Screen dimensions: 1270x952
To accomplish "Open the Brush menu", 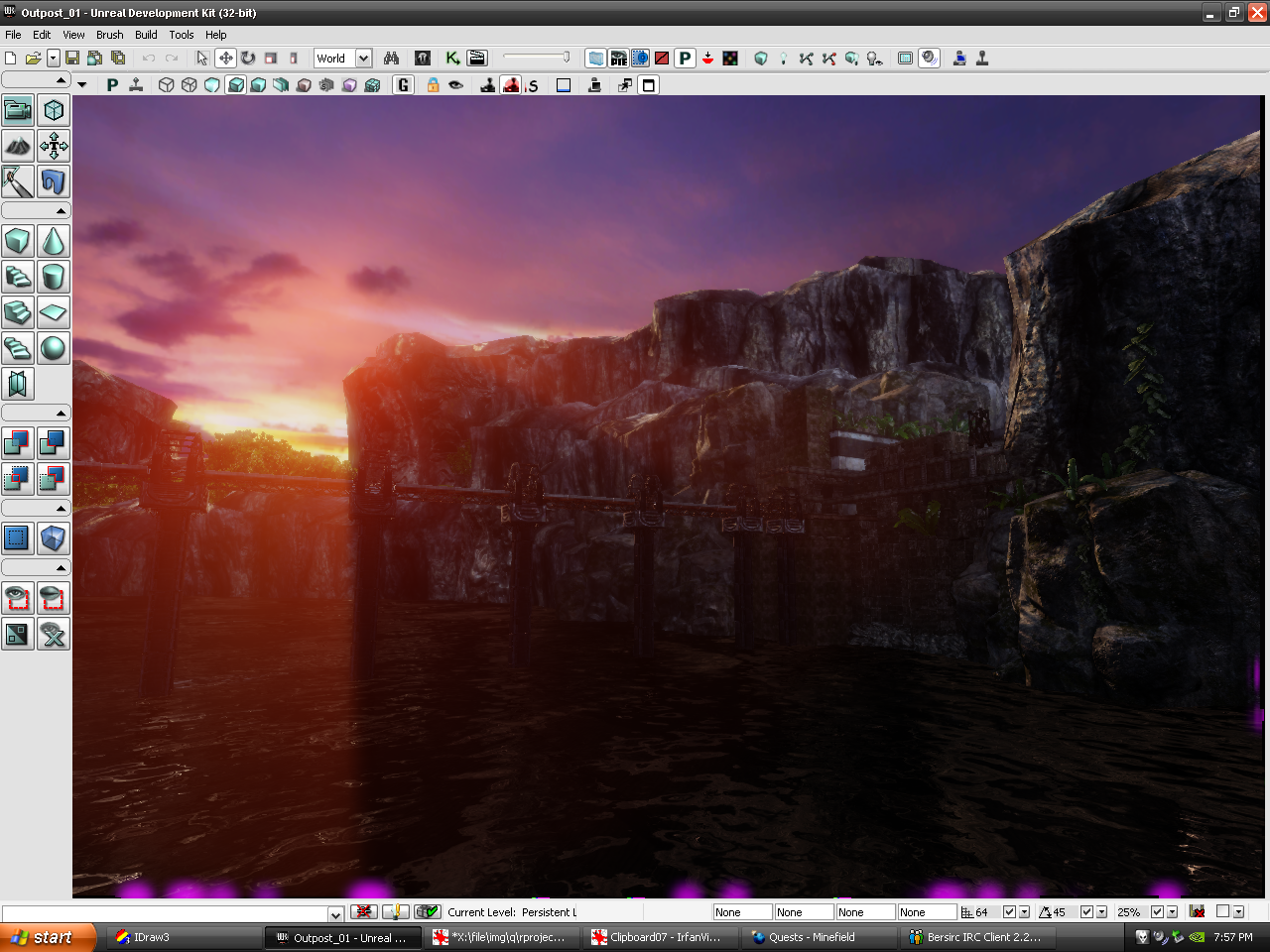I will pos(109,35).
